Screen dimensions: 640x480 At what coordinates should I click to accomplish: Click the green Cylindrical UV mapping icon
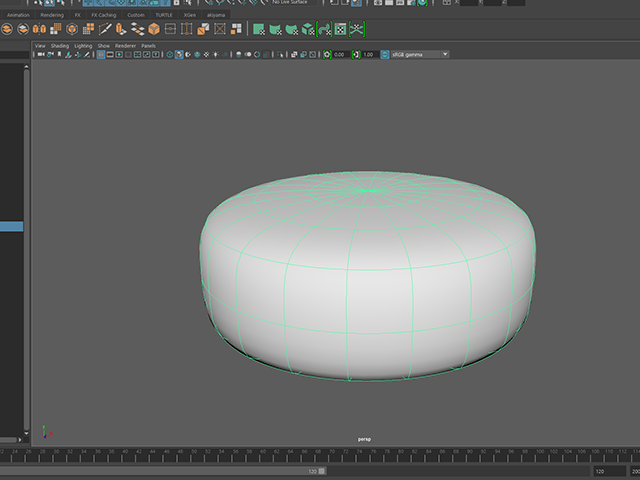[x=276, y=29]
